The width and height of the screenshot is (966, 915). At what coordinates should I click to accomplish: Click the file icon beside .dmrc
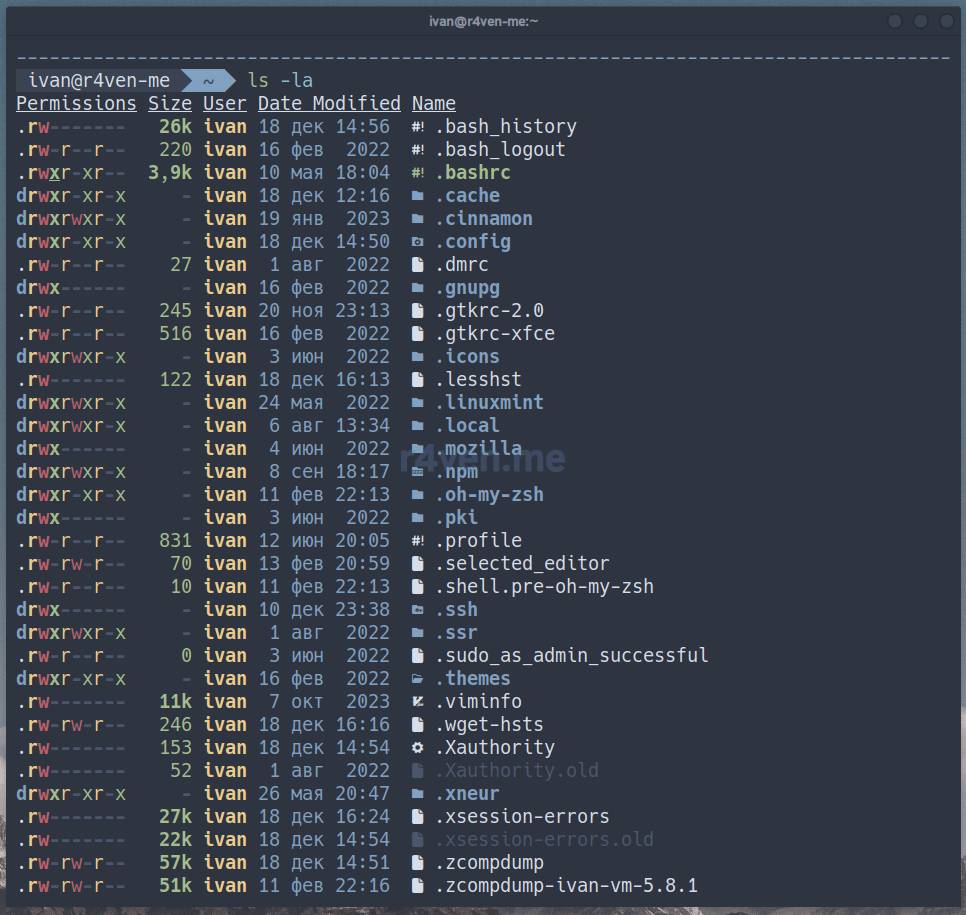pos(418,265)
